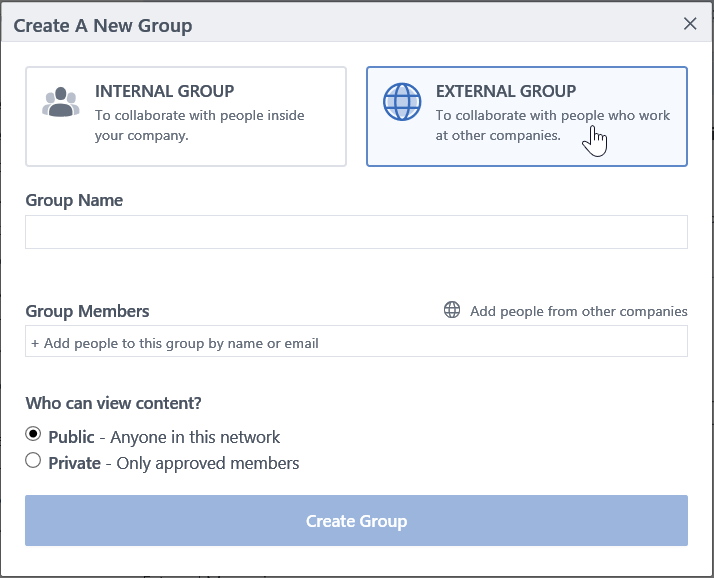Click the 'Group Name' field label

click(74, 200)
